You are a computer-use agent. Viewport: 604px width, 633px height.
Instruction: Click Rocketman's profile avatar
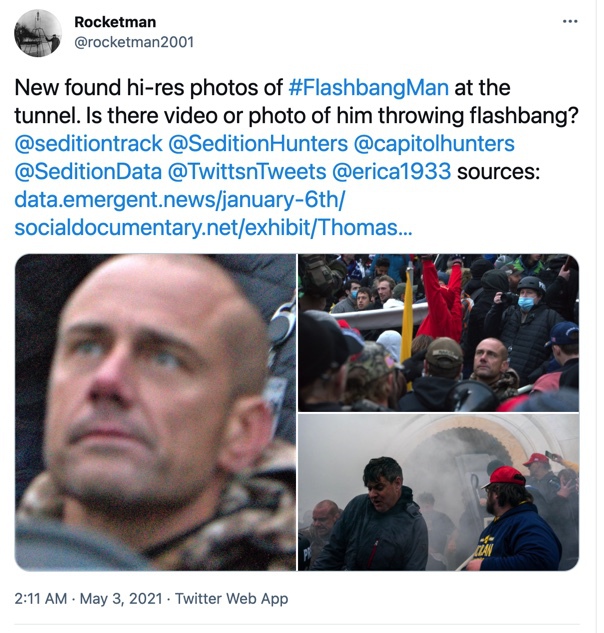(x=38, y=33)
